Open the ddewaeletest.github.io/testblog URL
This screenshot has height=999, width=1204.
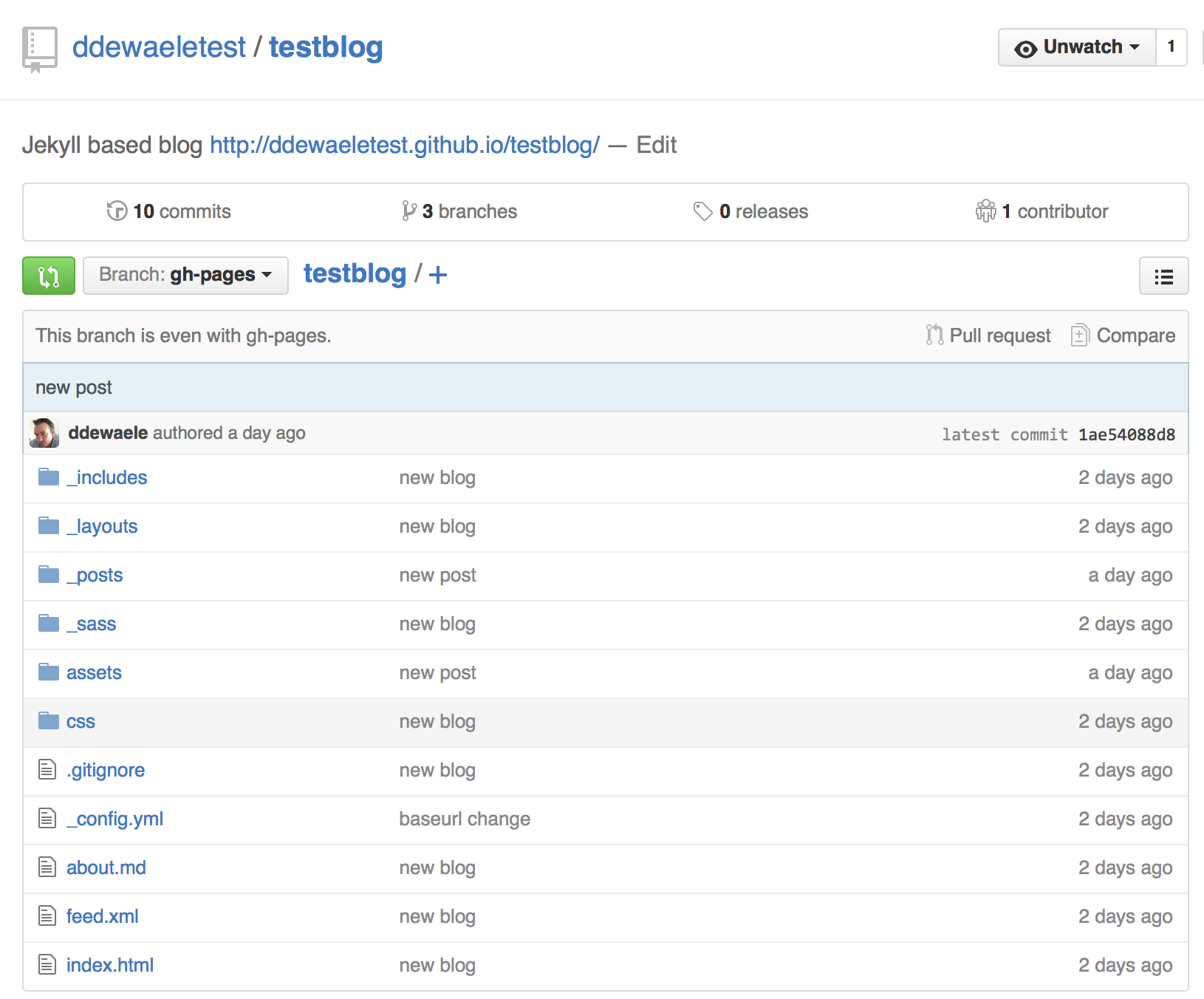point(405,145)
